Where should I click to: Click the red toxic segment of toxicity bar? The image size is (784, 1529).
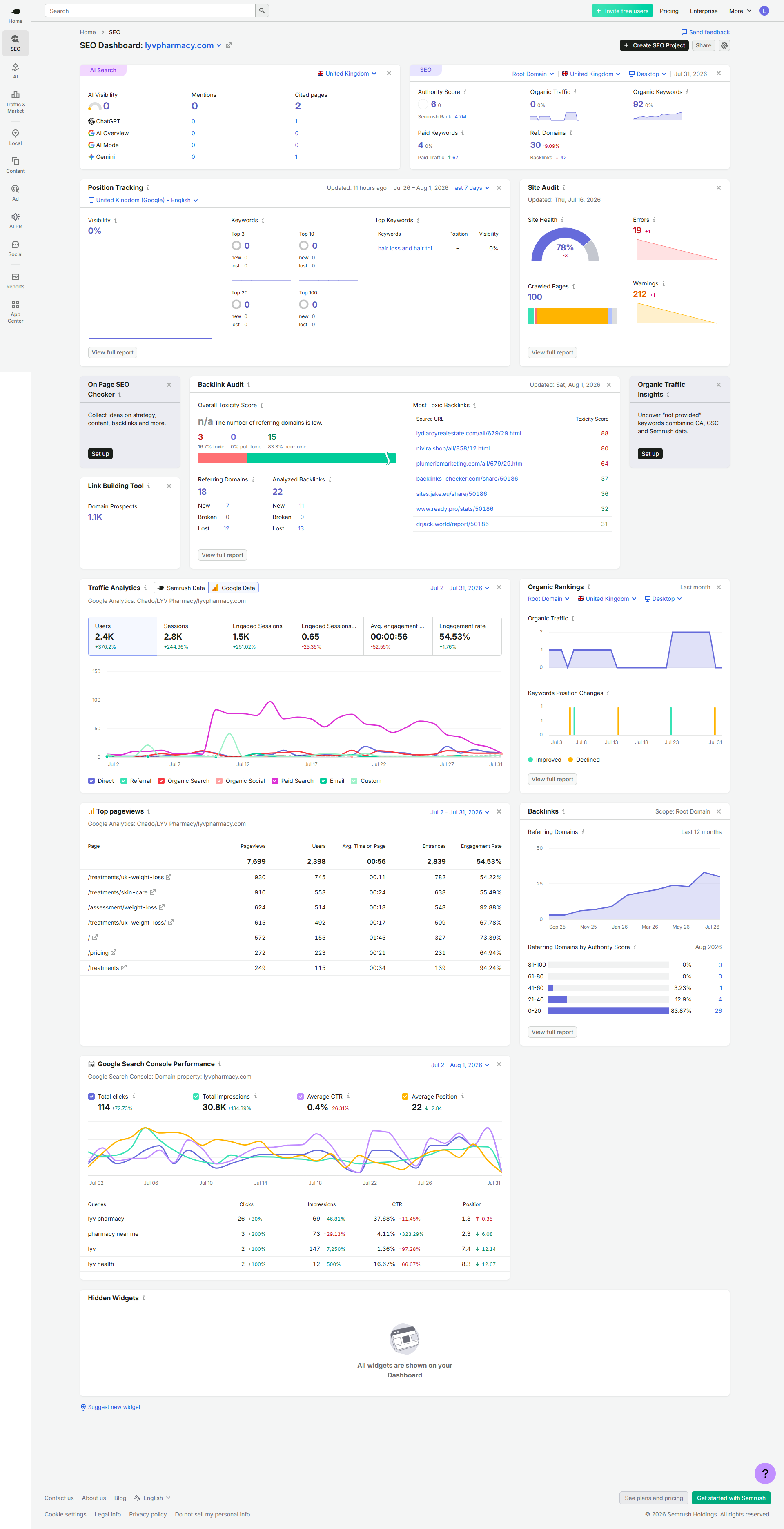tap(222, 458)
